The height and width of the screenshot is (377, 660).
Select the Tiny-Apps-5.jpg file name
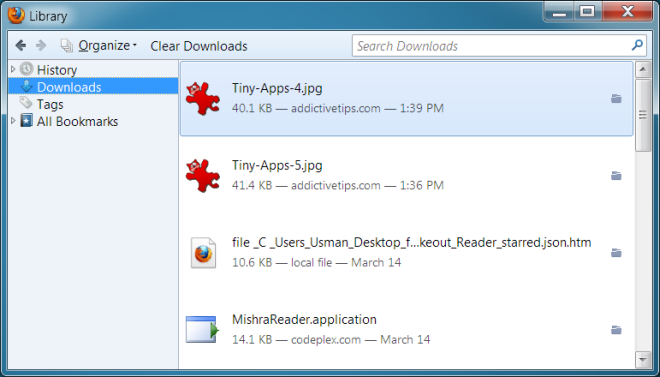pos(277,166)
